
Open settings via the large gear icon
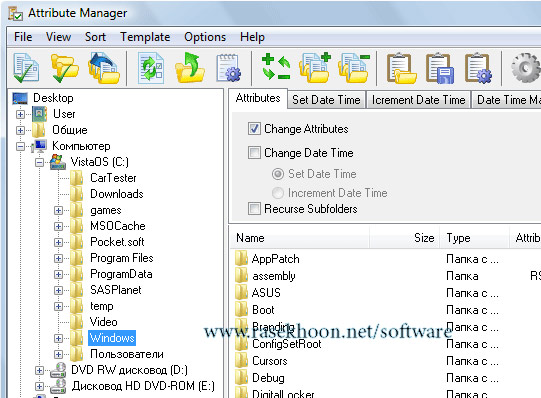pyautogui.click(x=526, y=67)
